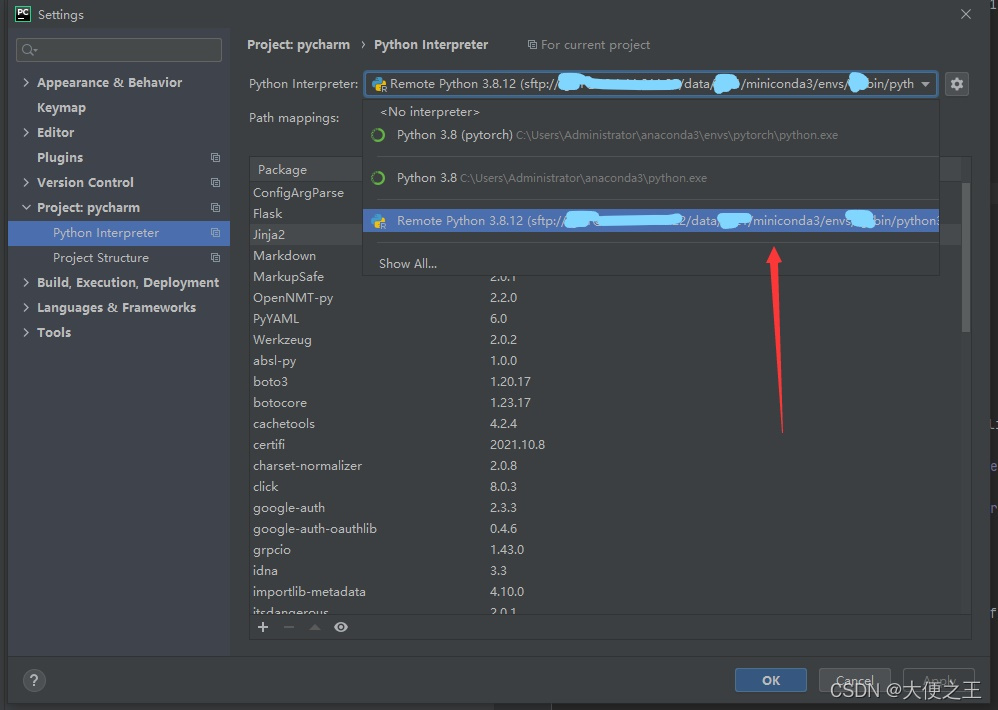Viewport: 998px width, 710px height.
Task: Select Python Interpreter in the sidebar
Action: (x=118, y=233)
